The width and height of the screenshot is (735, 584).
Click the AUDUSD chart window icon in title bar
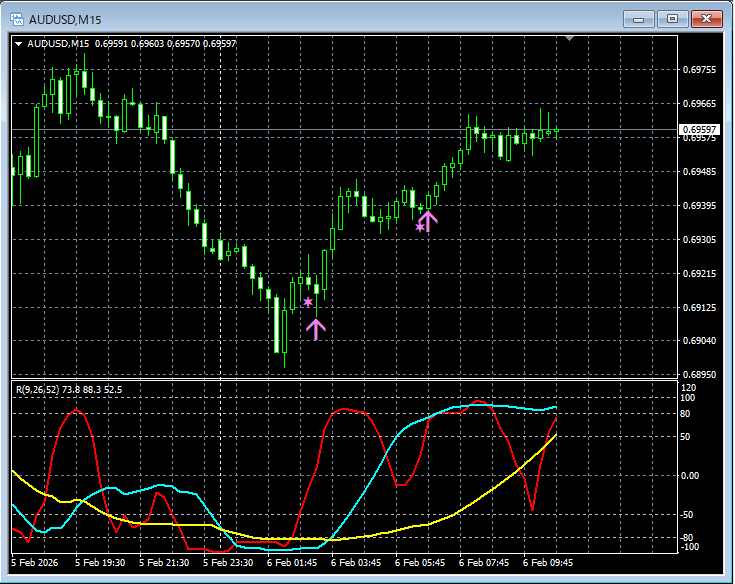pyautogui.click(x=17, y=19)
